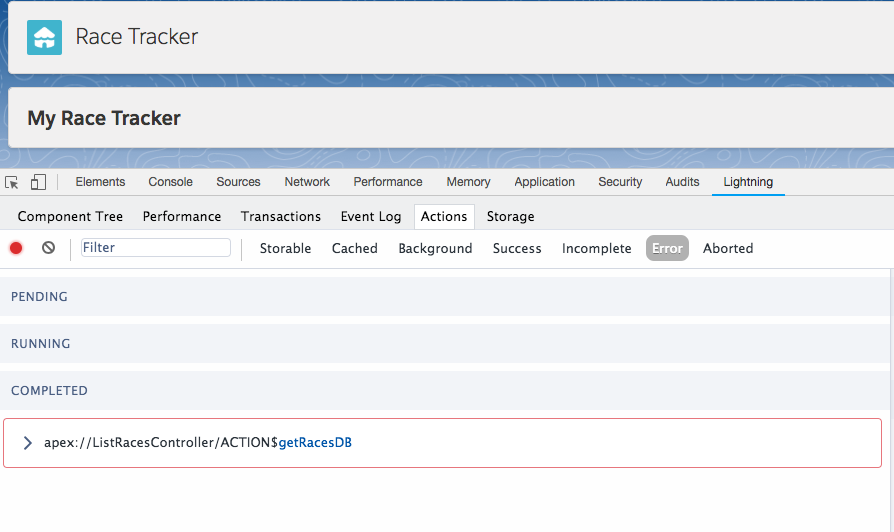
Task: Click the Race Tracker app logo icon
Action: [x=44, y=37]
